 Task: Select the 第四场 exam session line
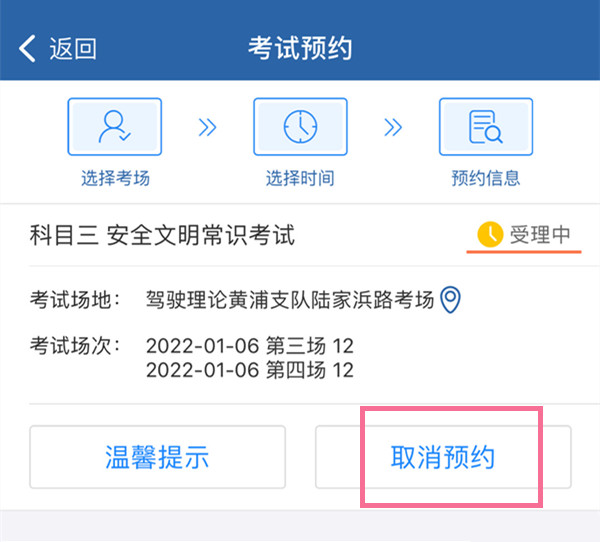coord(249,370)
